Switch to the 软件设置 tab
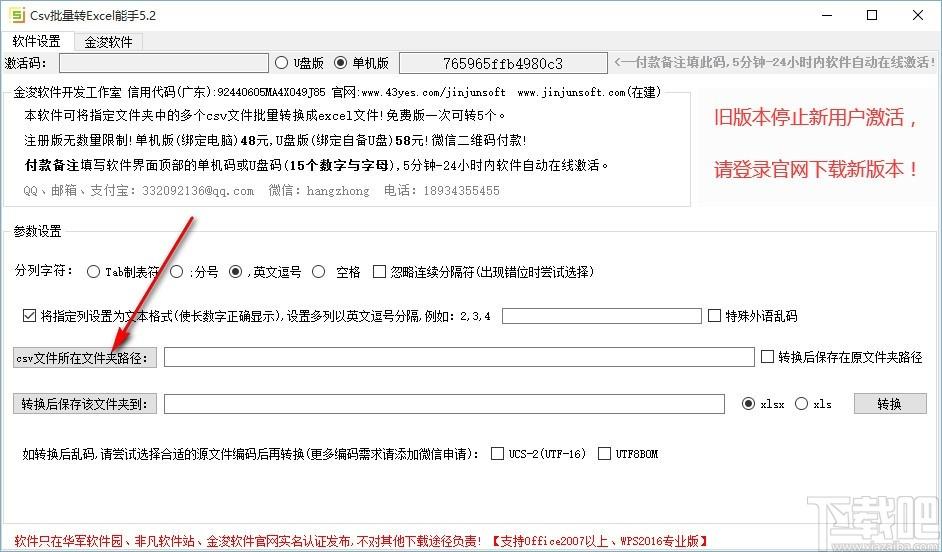Viewport: 942px width, 552px height. click(x=37, y=41)
